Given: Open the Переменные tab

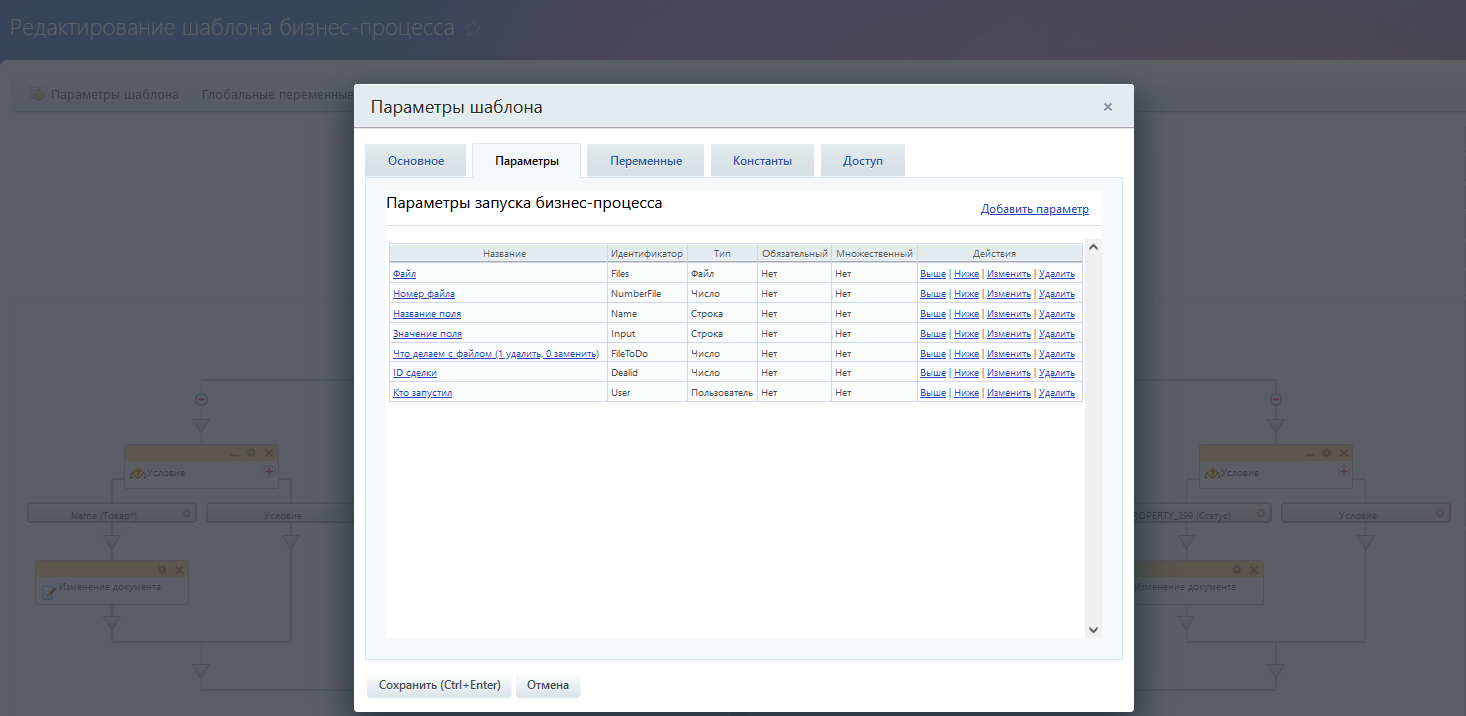Looking at the screenshot, I should (x=646, y=161).
